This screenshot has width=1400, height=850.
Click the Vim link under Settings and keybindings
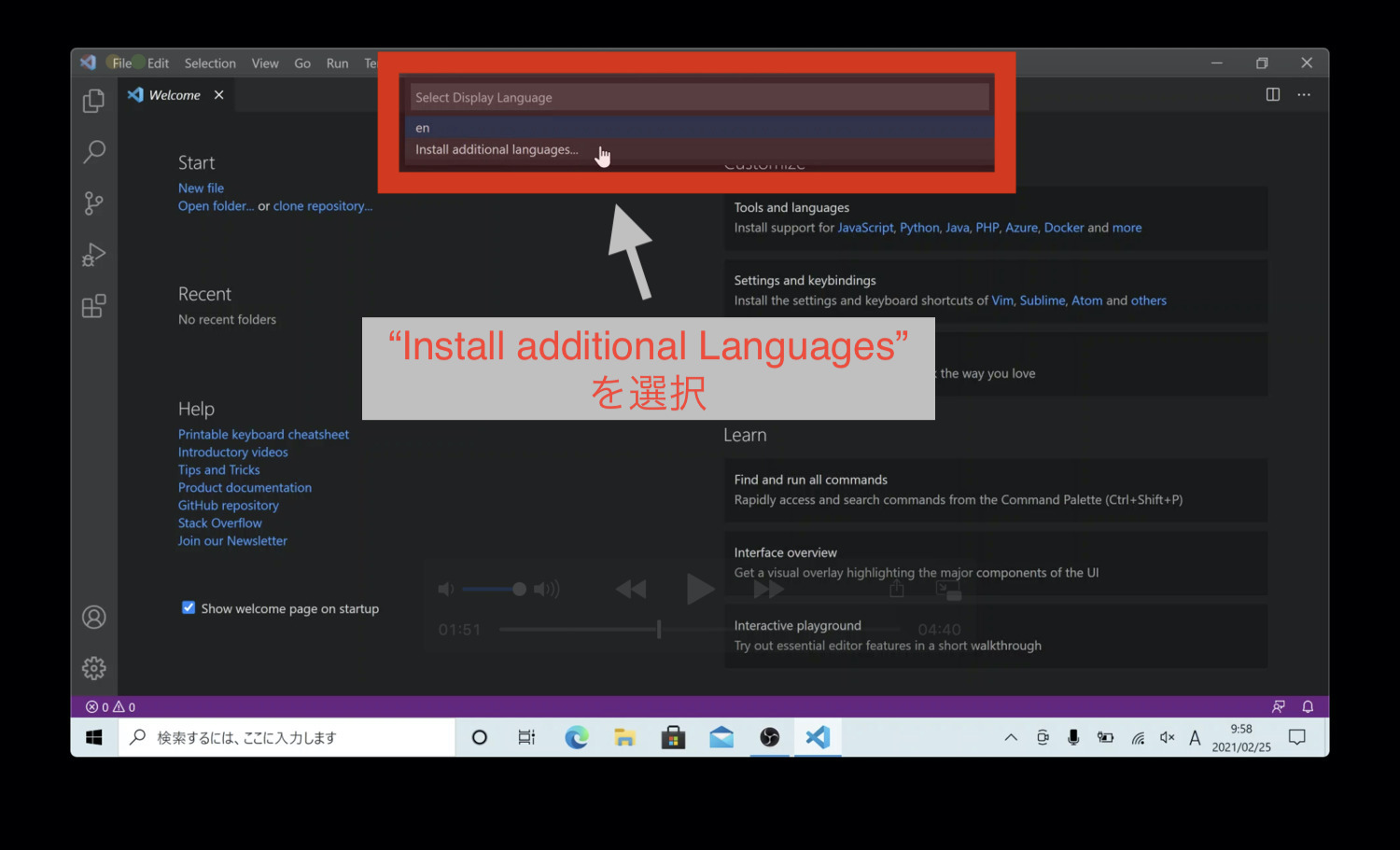1002,300
